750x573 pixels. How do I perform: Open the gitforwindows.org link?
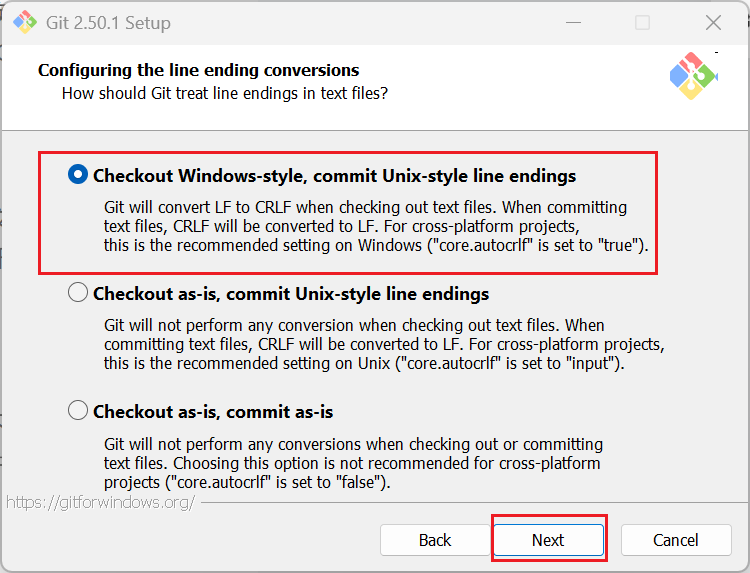point(100,502)
